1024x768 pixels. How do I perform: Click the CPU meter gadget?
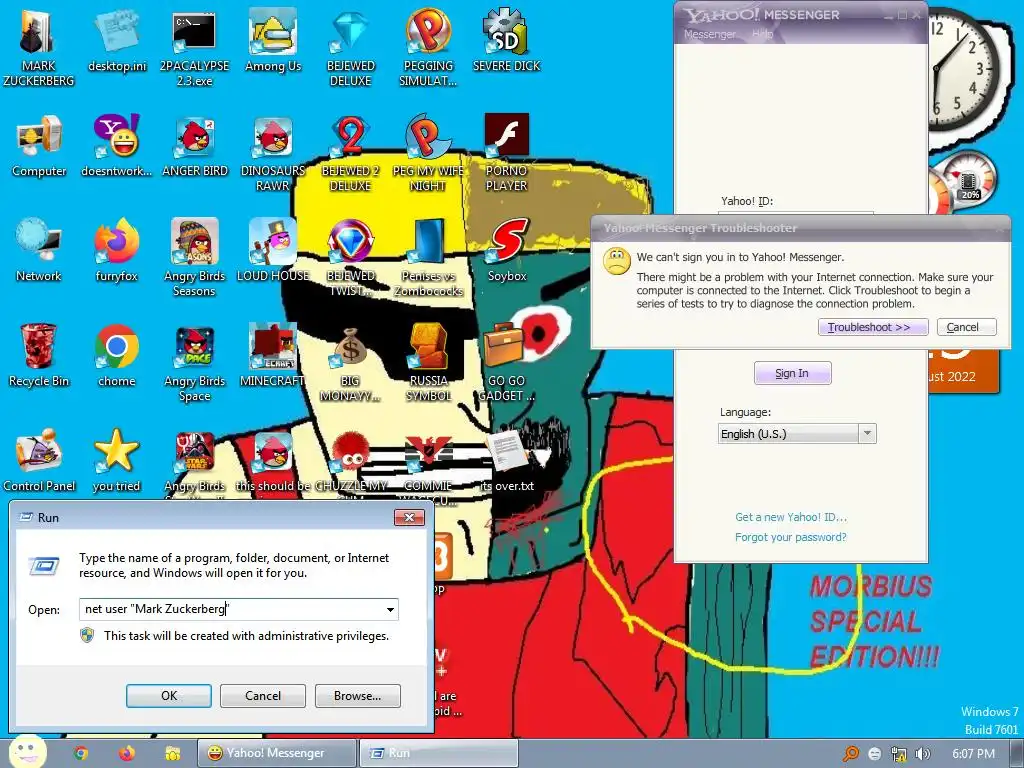[x=967, y=182]
